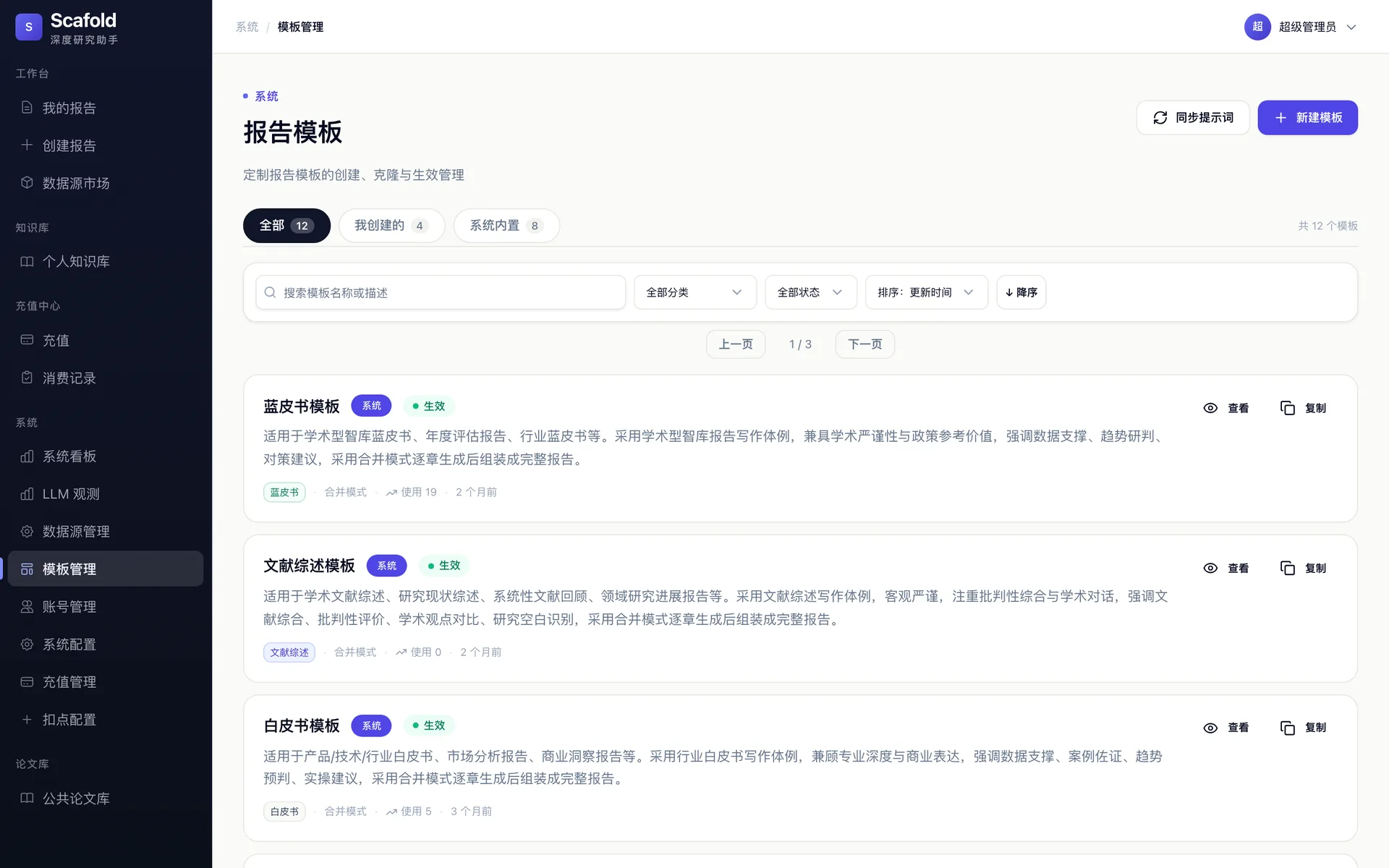The image size is (1389, 868).
Task: Click the Scafold logo icon
Action: click(29, 27)
